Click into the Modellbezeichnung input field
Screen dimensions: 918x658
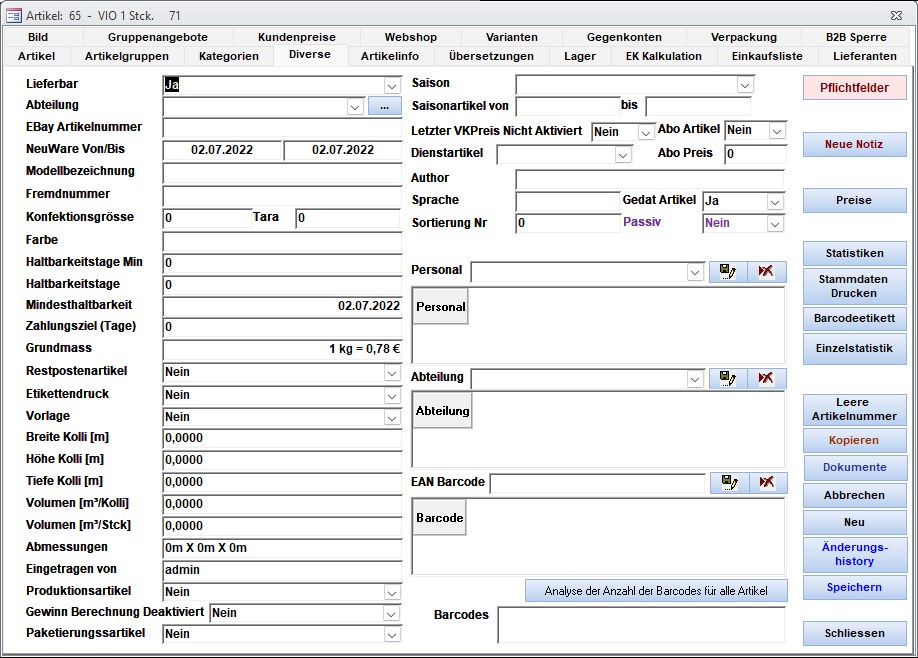(282, 172)
